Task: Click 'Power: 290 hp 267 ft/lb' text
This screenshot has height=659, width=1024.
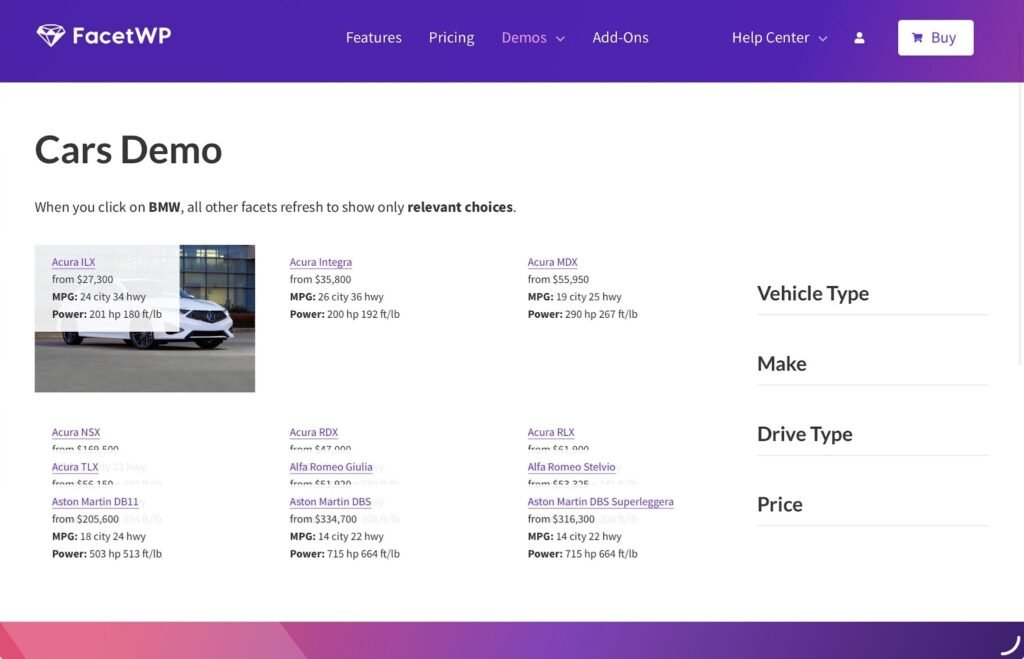Action: pyautogui.click(x=582, y=314)
